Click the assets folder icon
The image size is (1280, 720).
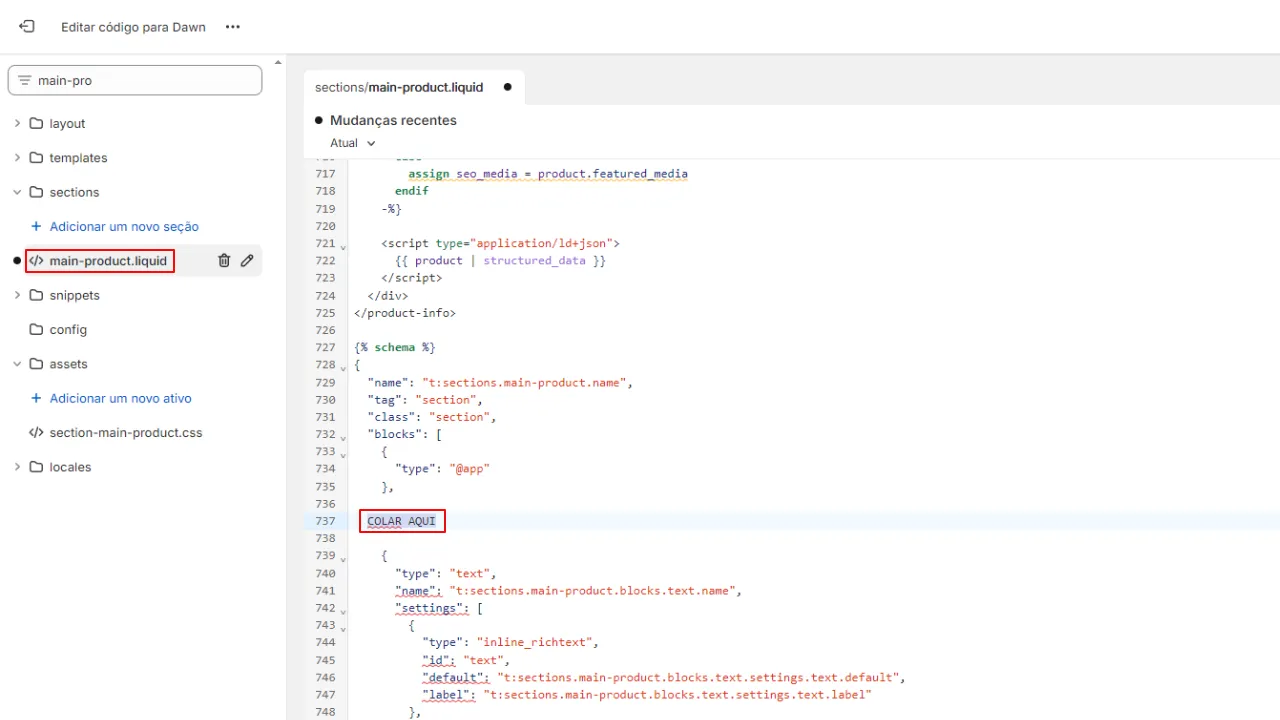tap(37, 364)
